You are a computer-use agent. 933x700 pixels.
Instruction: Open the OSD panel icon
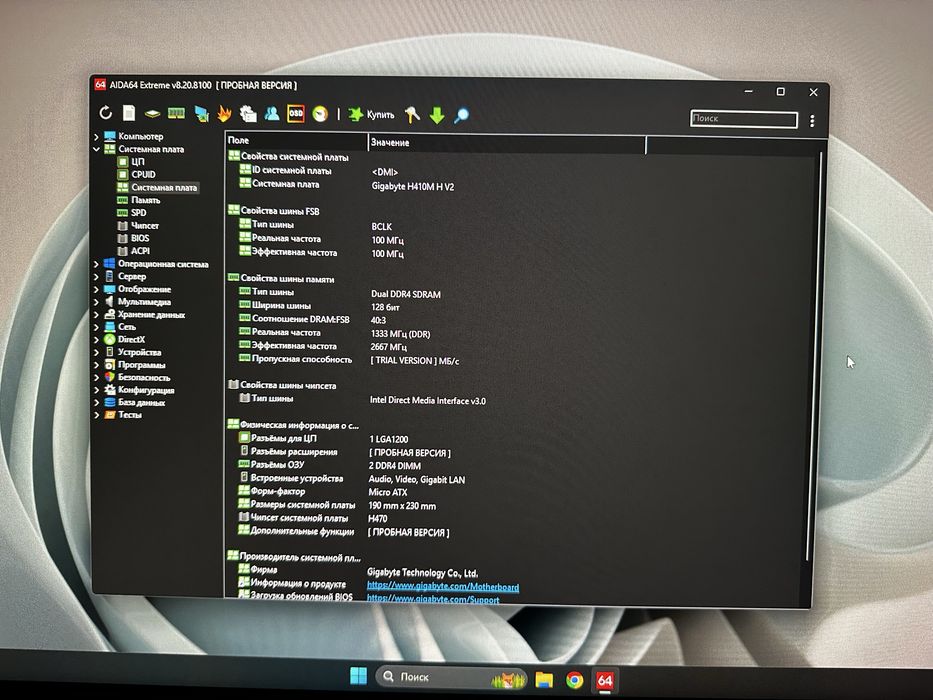(x=296, y=114)
